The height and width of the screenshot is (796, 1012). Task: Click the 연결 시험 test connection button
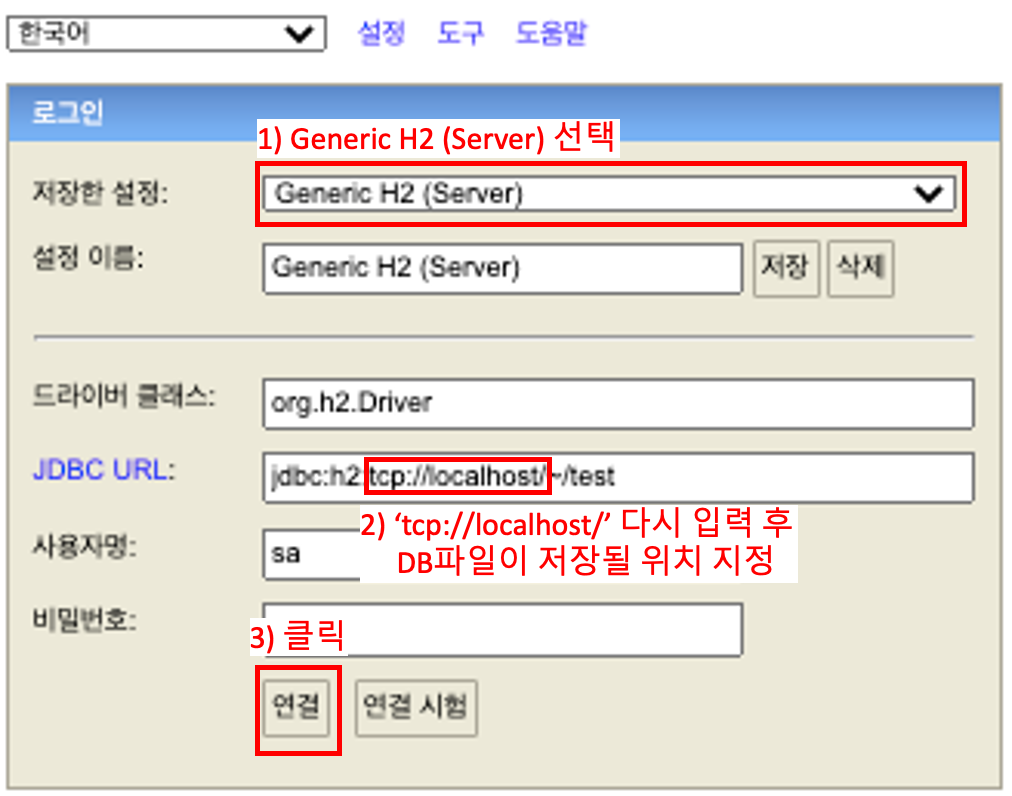click(416, 707)
